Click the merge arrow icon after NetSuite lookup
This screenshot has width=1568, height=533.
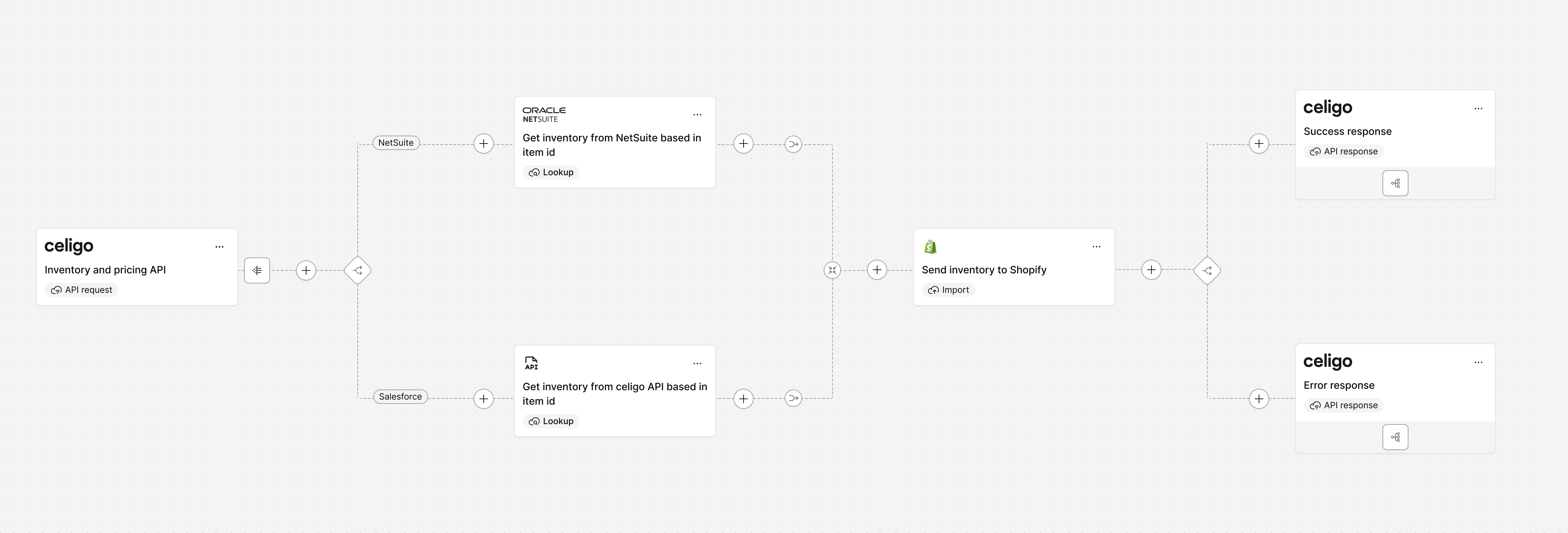(793, 144)
